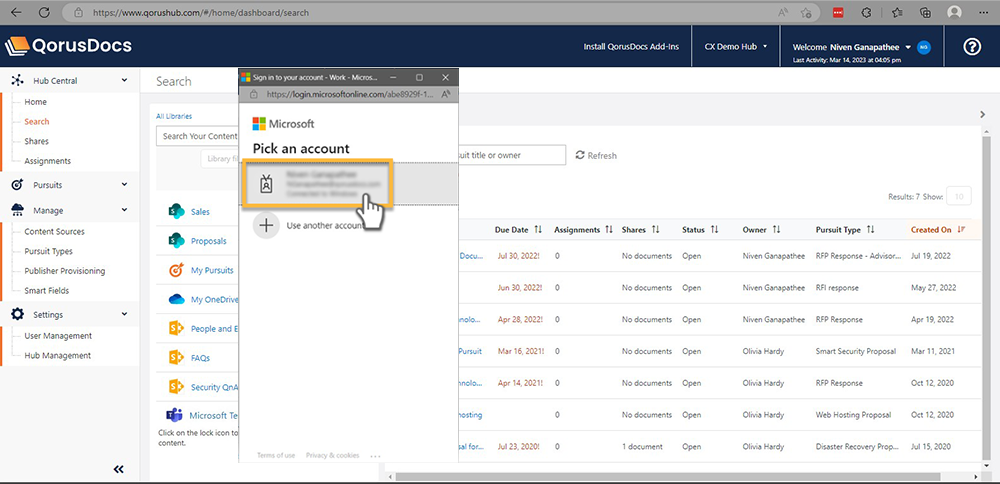Click the read aloud icon in address bar

point(783,12)
